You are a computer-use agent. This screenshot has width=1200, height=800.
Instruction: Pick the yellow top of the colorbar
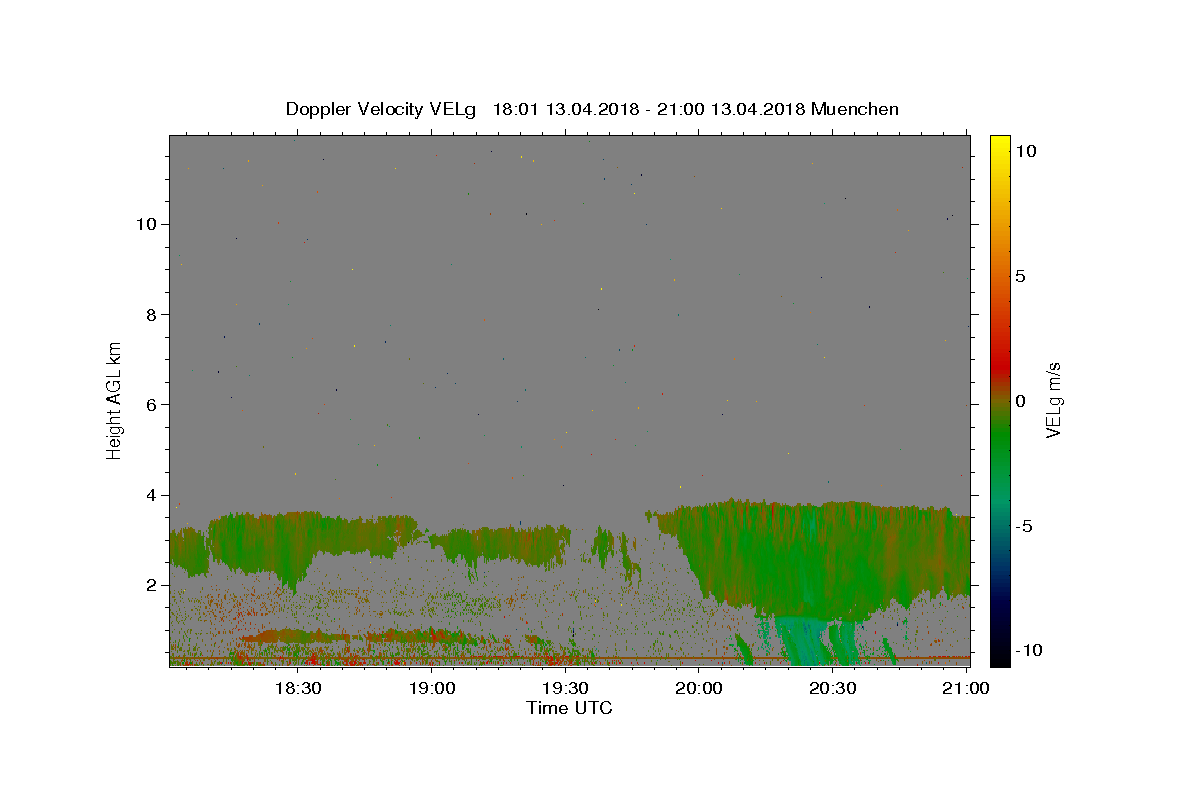[x=1000, y=145]
